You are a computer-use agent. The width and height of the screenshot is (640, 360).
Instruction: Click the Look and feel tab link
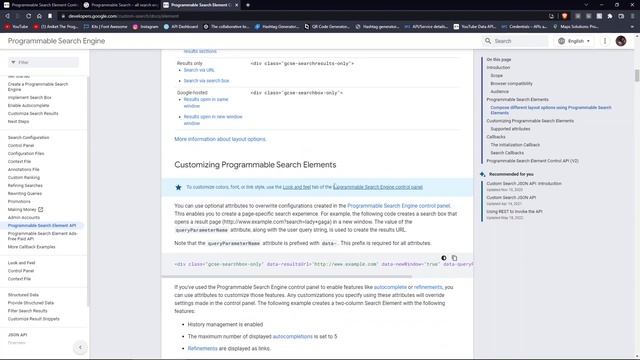[x=297, y=187]
